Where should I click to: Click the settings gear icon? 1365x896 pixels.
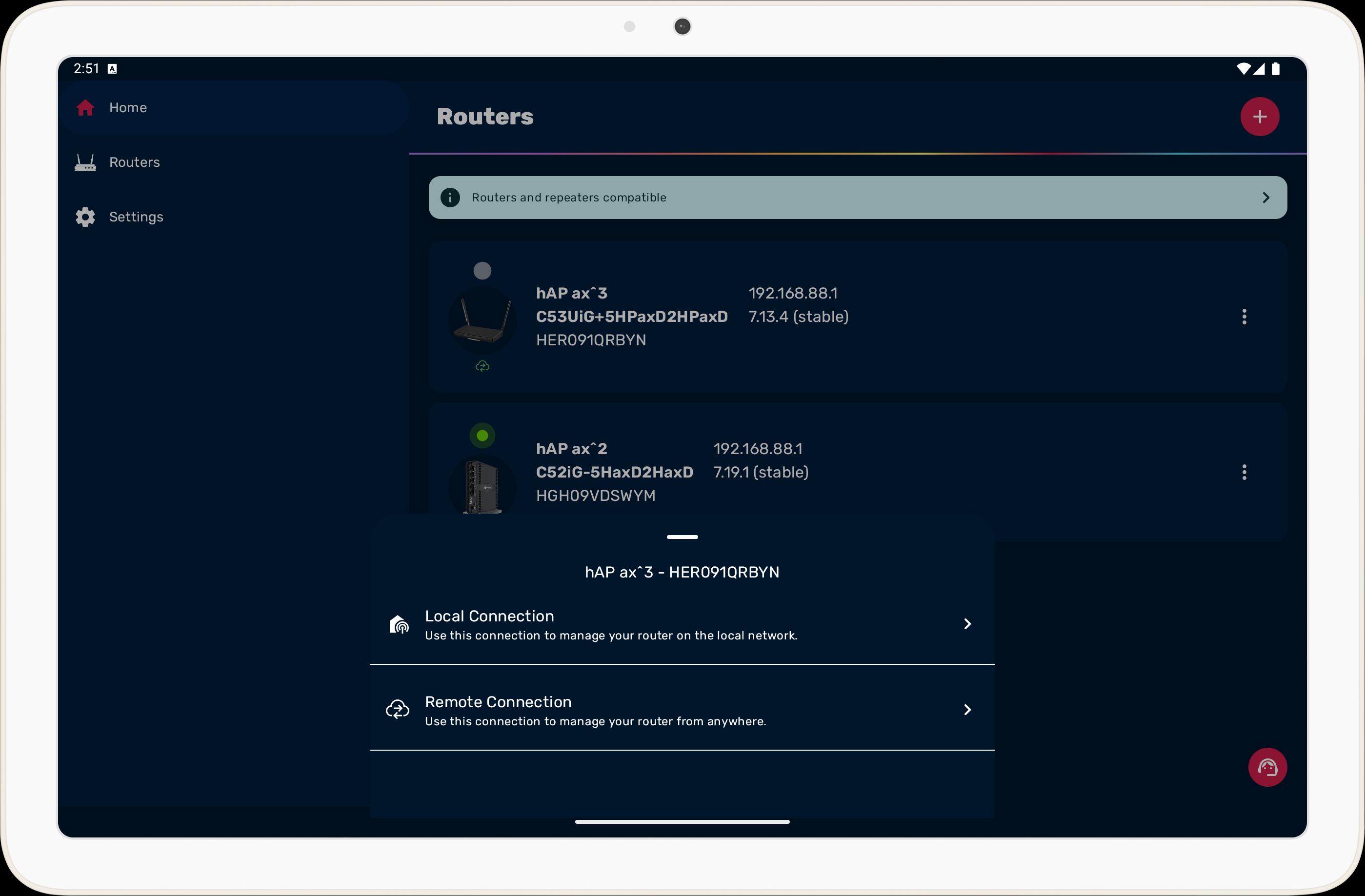[x=85, y=217]
